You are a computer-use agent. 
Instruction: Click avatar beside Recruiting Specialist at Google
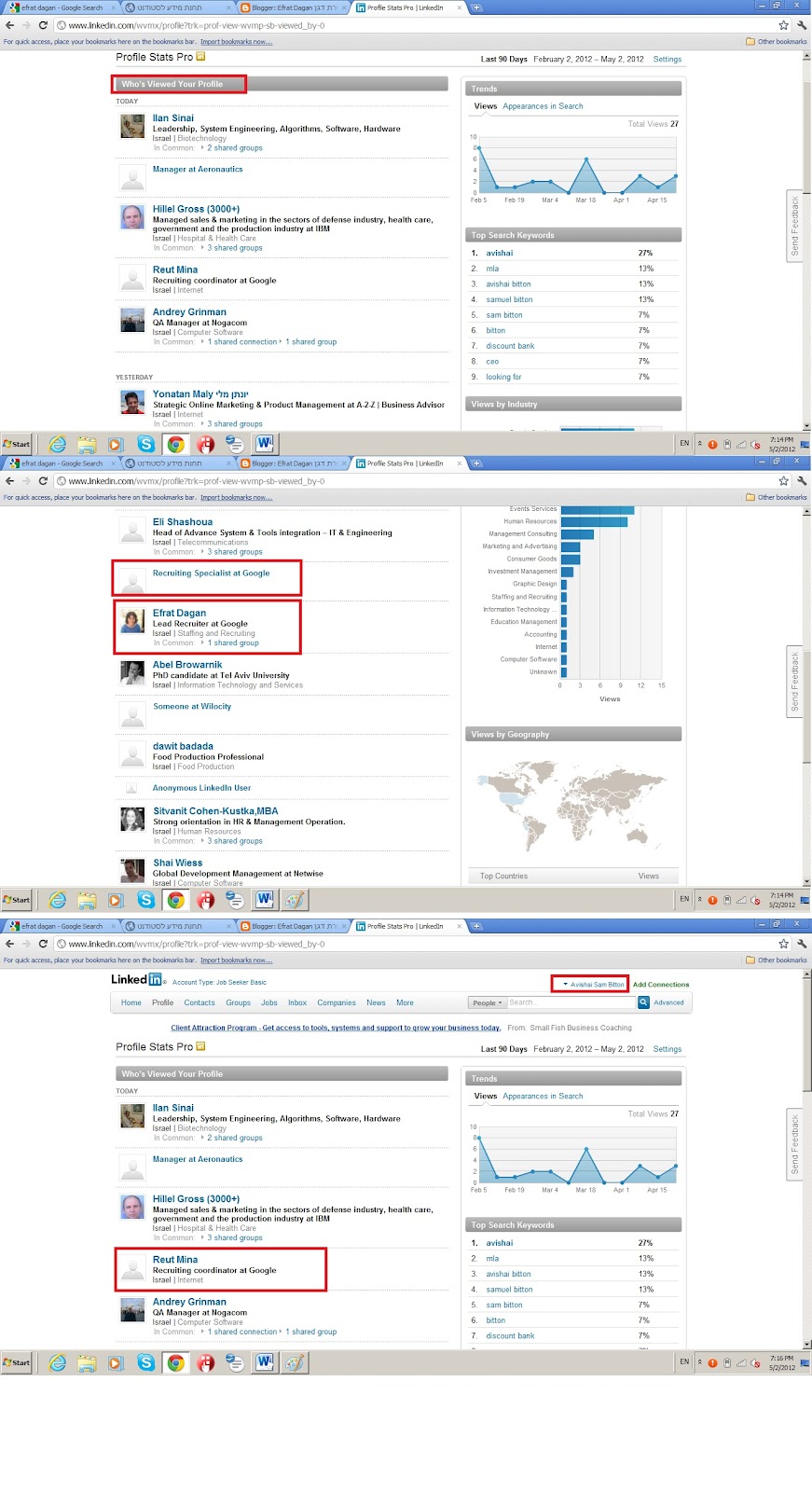click(132, 581)
